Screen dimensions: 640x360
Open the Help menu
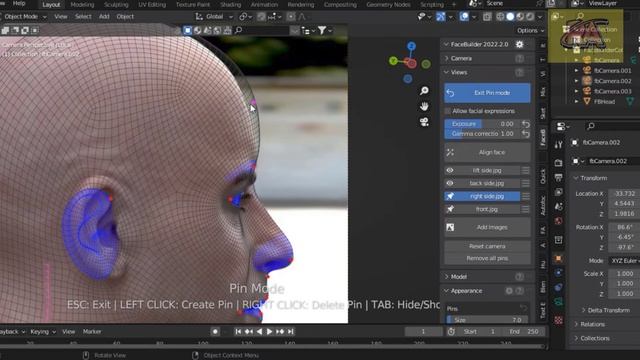coord(19,3)
